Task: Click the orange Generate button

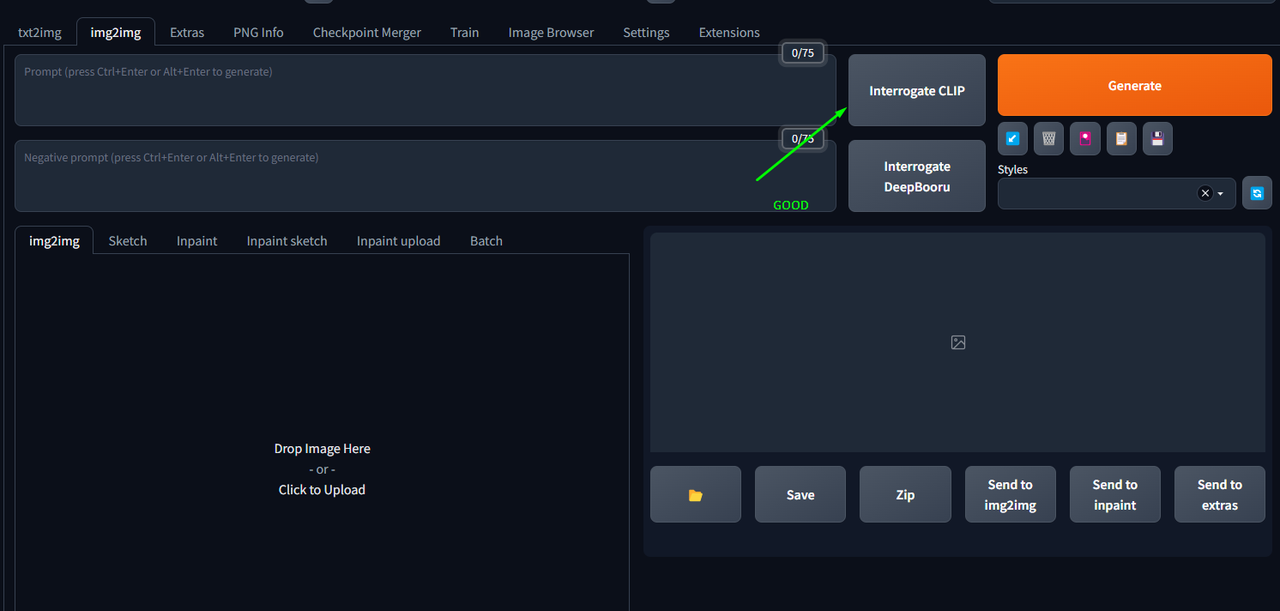Action: pyautogui.click(x=1135, y=85)
